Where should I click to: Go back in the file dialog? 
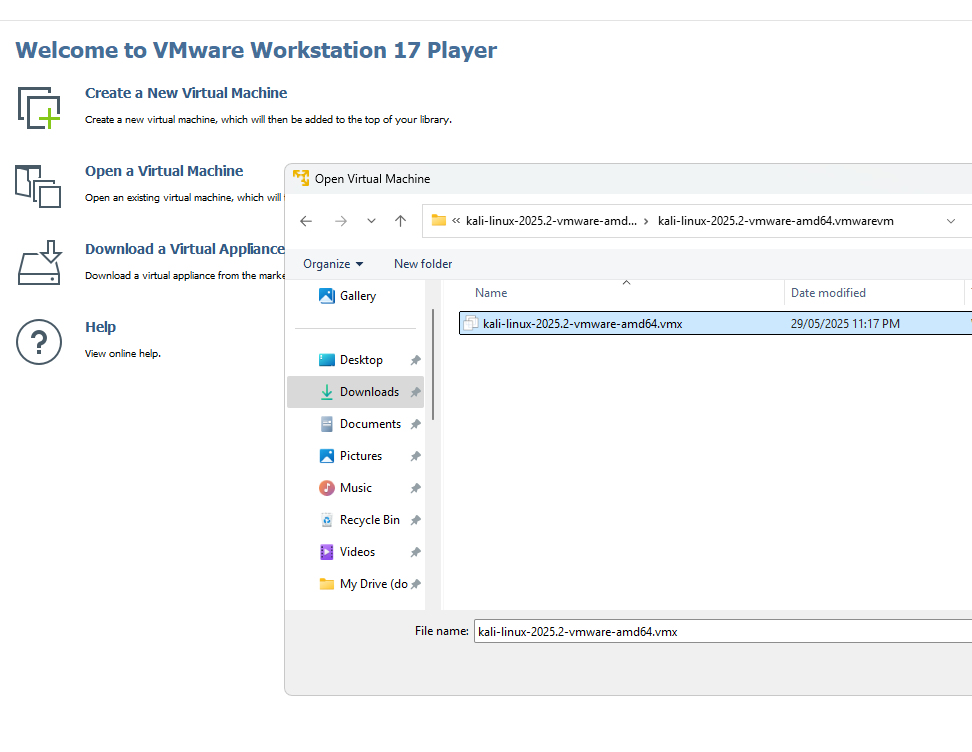pyautogui.click(x=306, y=221)
